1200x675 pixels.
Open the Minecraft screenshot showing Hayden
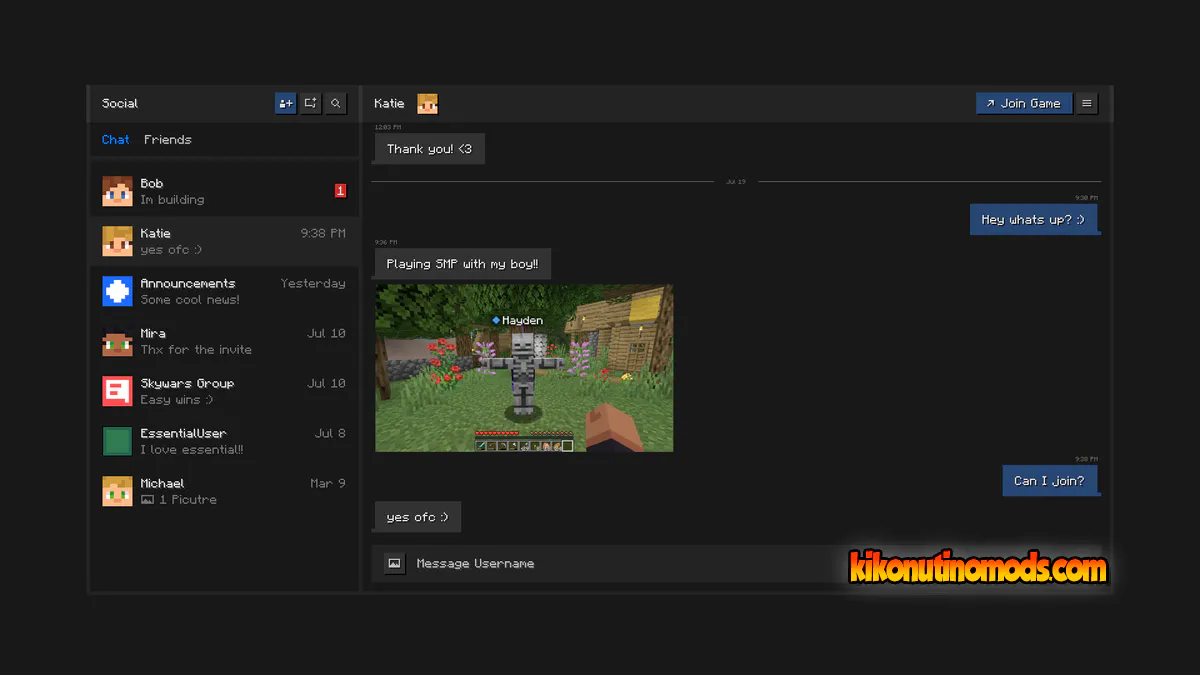524,368
